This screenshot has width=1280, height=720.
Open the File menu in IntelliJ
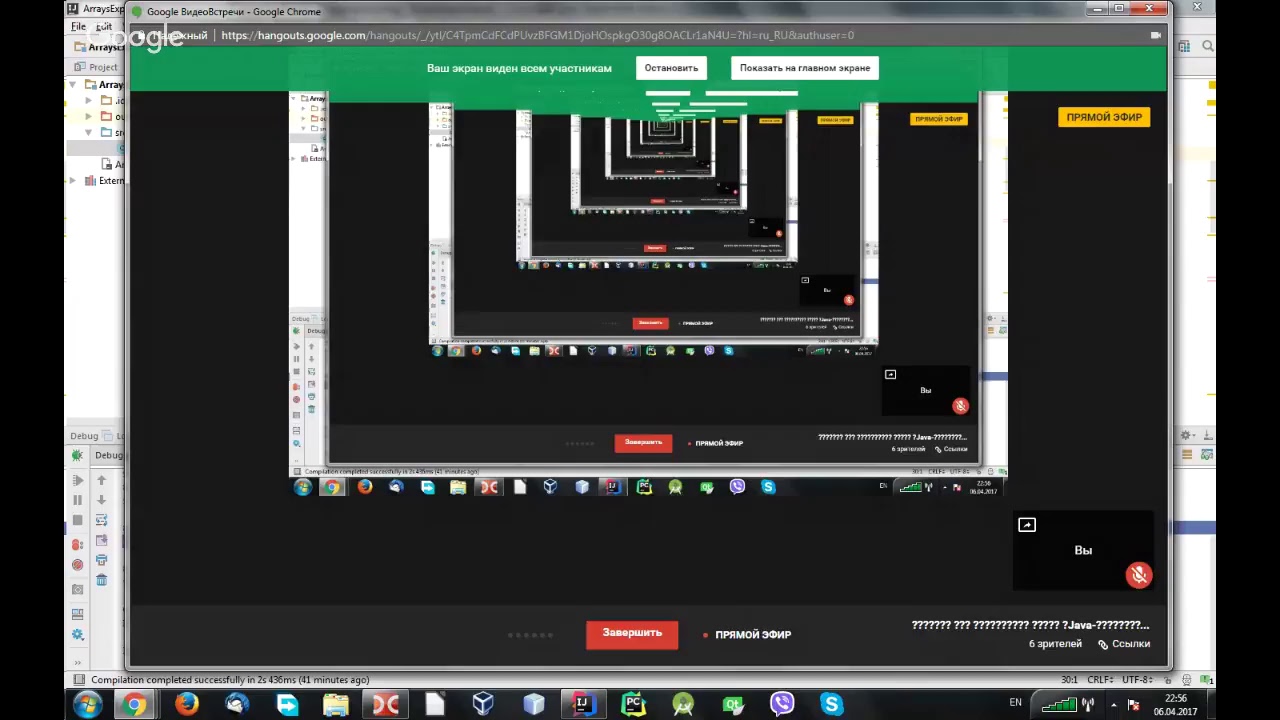(78, 27)
